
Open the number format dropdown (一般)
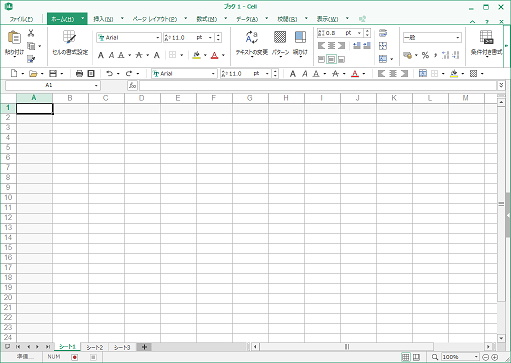(x=458, y=38)
